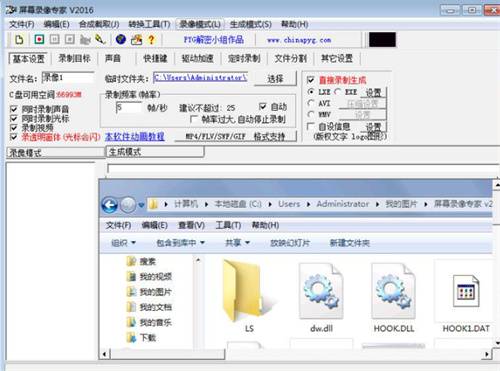Expand breadcrumb arrow after Administrator

point(377,204)
